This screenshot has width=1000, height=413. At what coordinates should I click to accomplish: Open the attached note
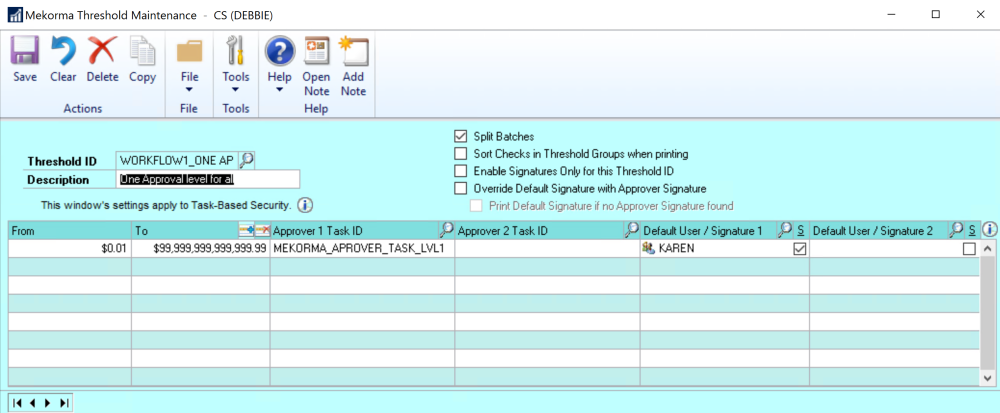tap(316, 67)
